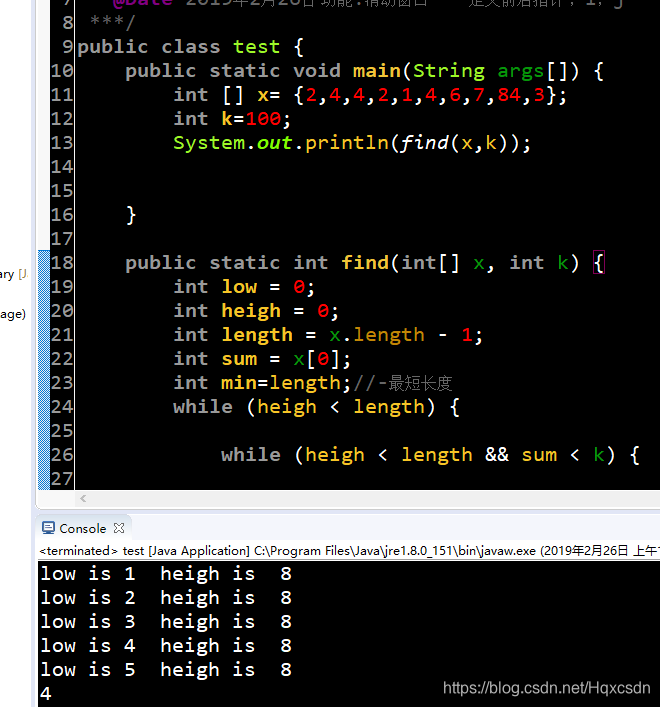
Task: Click the horizontal scrollbar left arrow
Action: [83, 498]
